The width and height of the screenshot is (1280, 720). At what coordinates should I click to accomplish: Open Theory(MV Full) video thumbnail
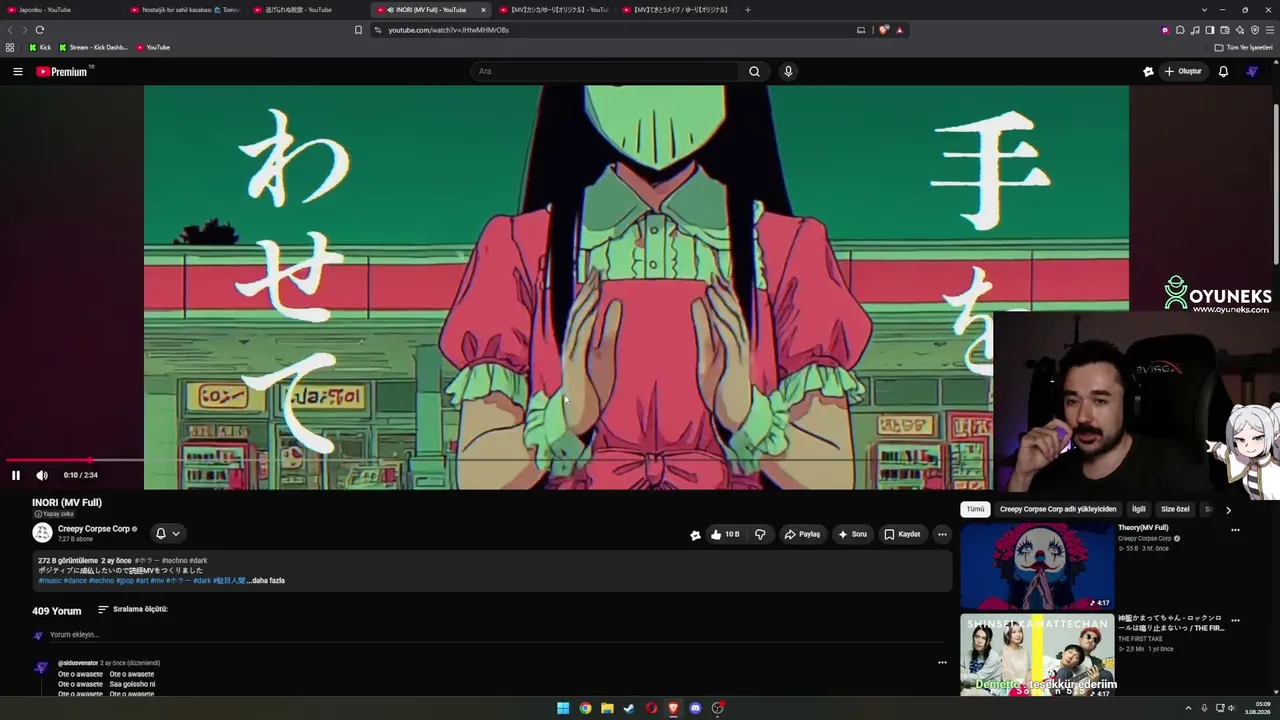pyautogui.click(x=1037, y=566)
